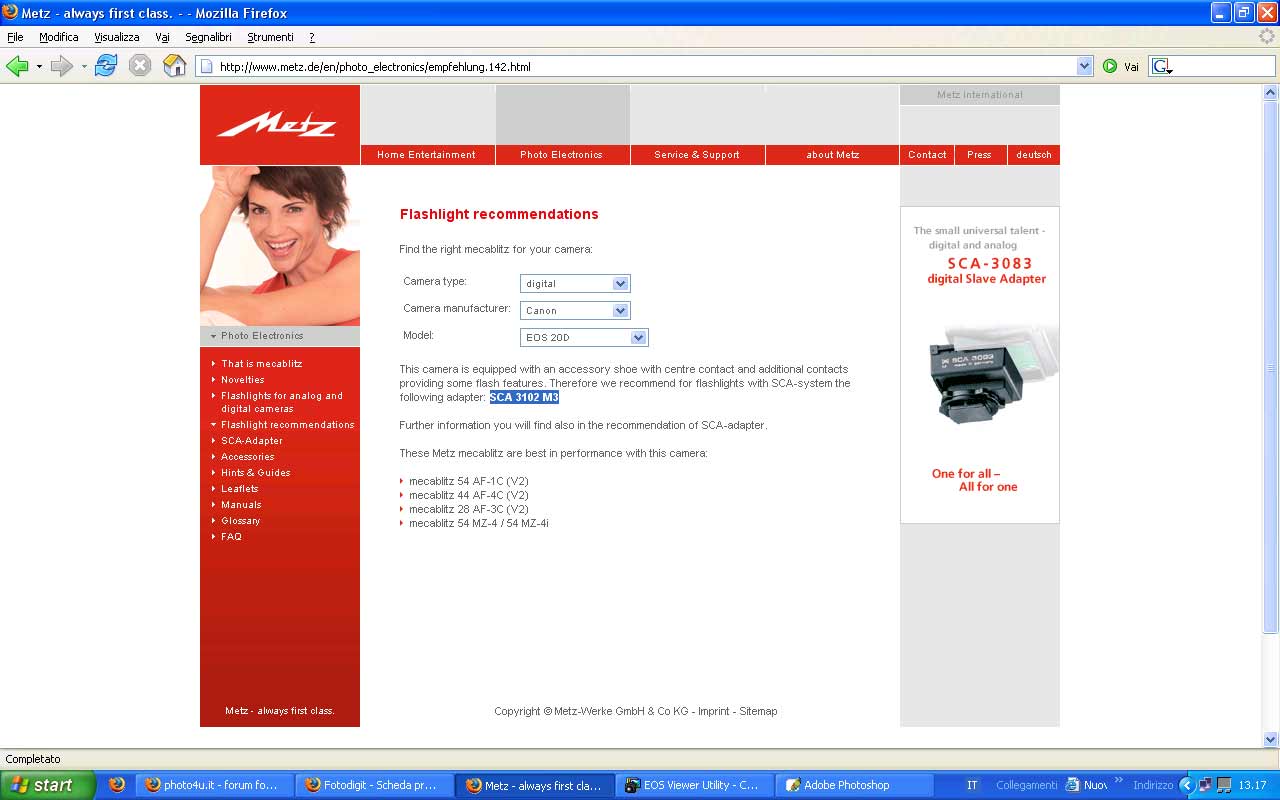Open the Camera type dropdown

point(620,284)
